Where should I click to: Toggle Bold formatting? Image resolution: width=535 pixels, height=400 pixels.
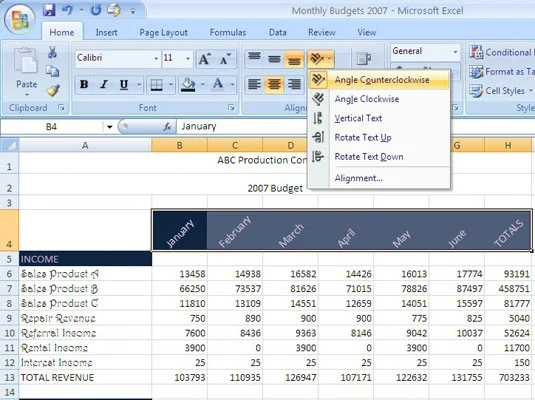coord(84,84)
